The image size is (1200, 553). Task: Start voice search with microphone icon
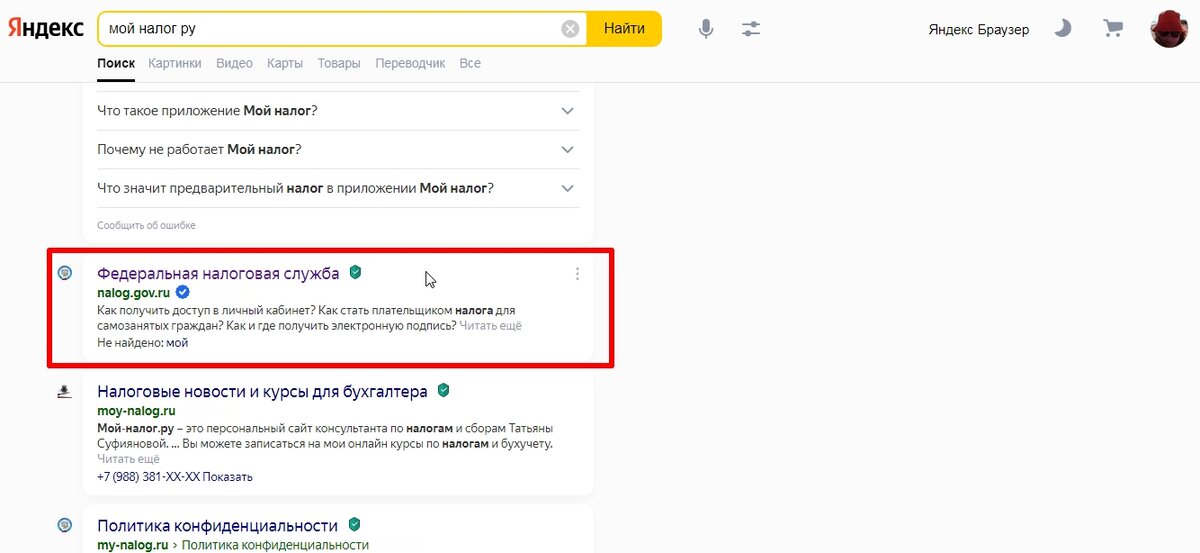coord(706,29)
